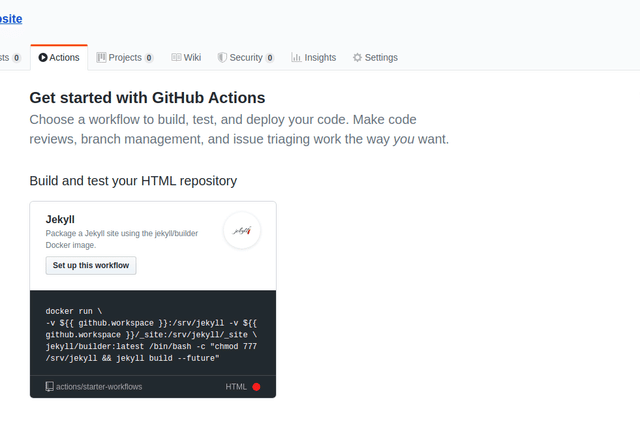This screenshot has height=426, width=640.
Task: Click the repo icon beside starter-workflows
Action: click(x=49, y=387)
